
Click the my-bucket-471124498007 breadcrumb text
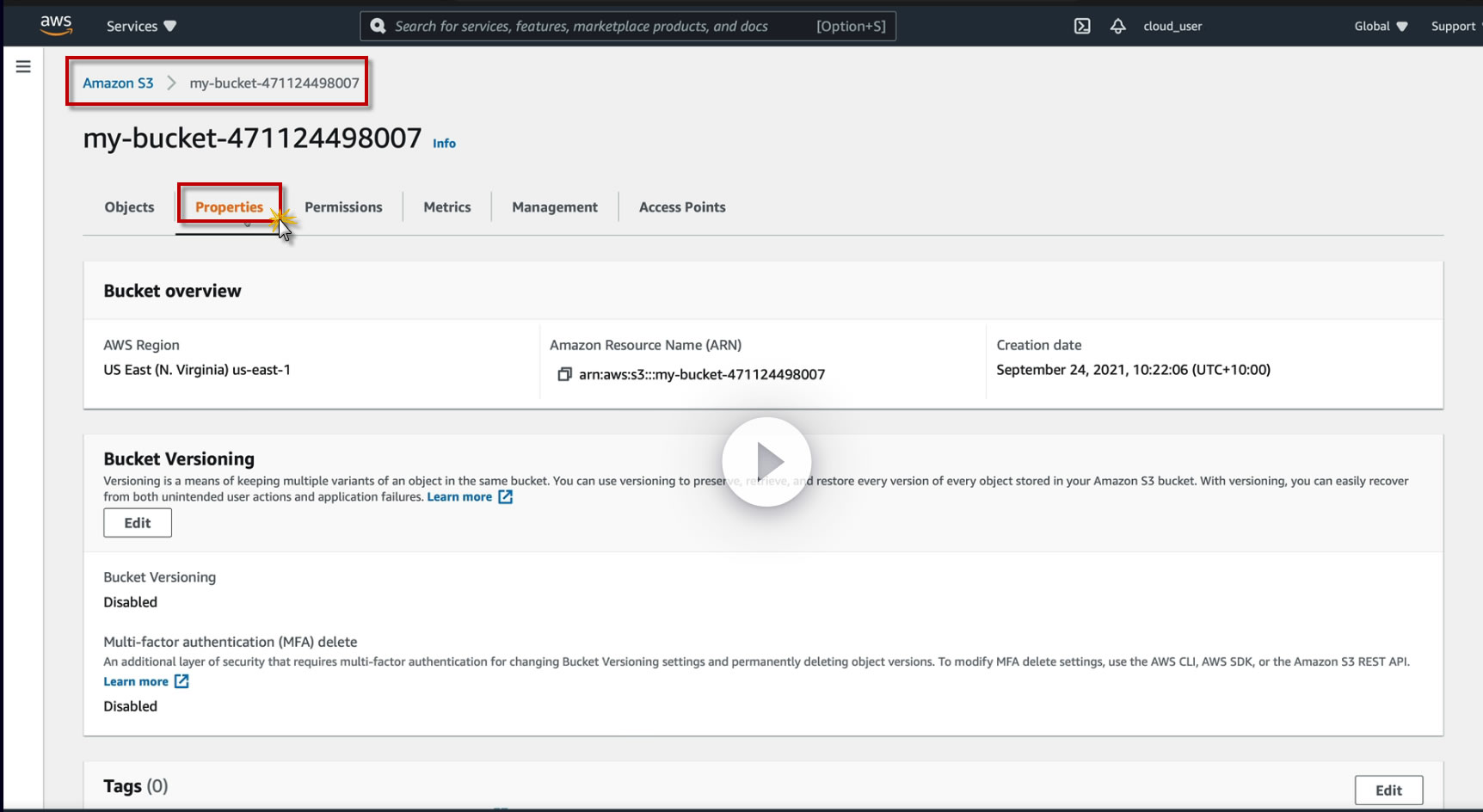274,83
